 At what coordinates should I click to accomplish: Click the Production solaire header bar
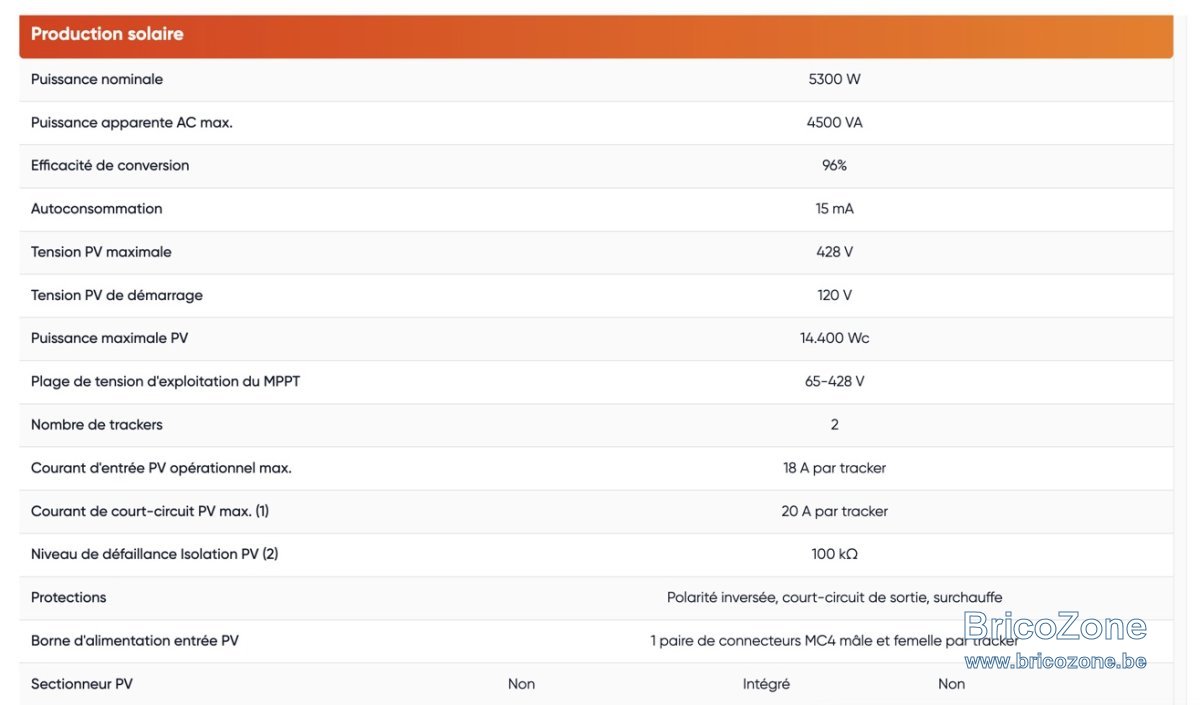[596, 36]
